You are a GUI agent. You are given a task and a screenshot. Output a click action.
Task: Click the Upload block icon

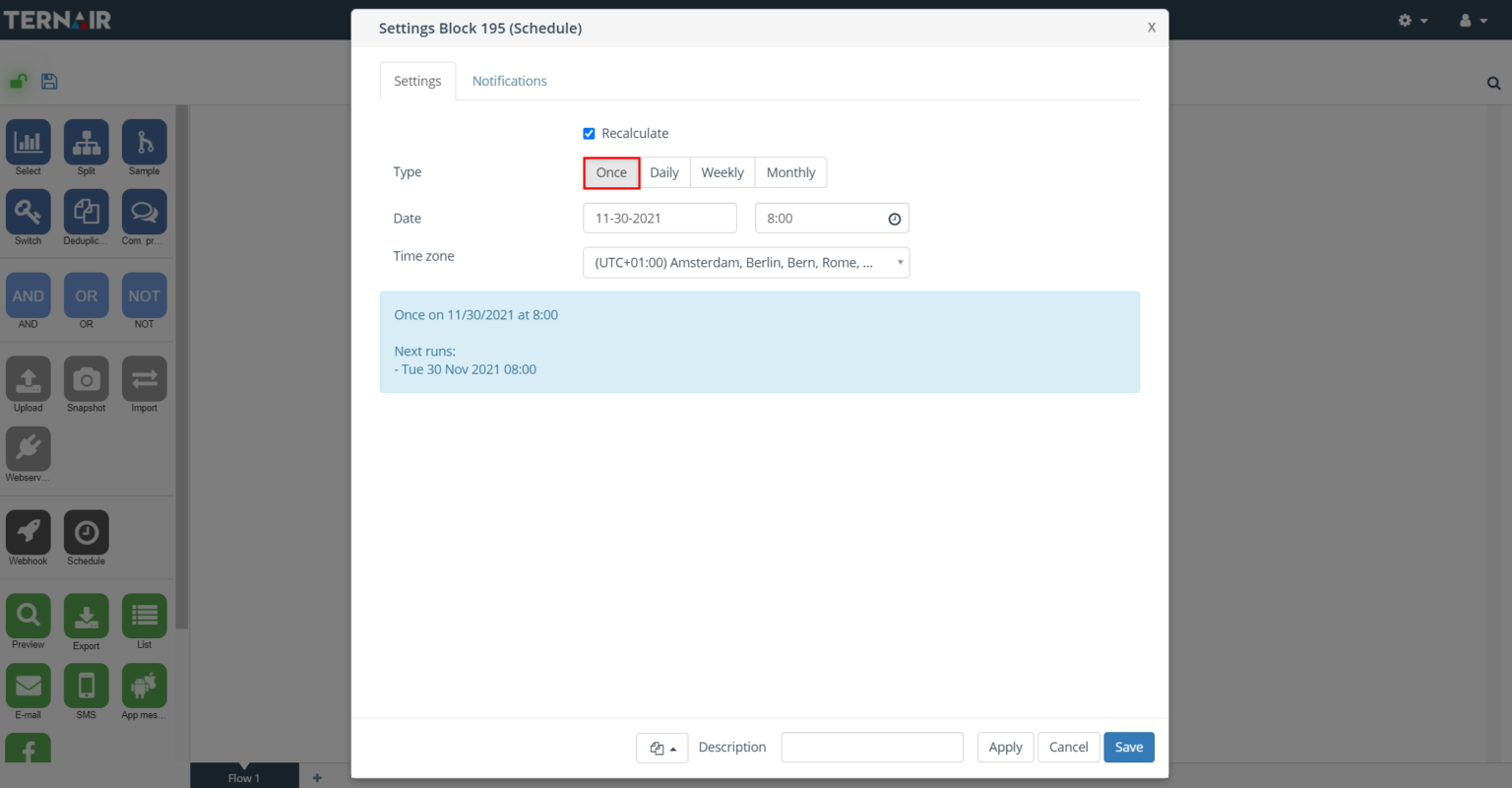tap(29, 379)
